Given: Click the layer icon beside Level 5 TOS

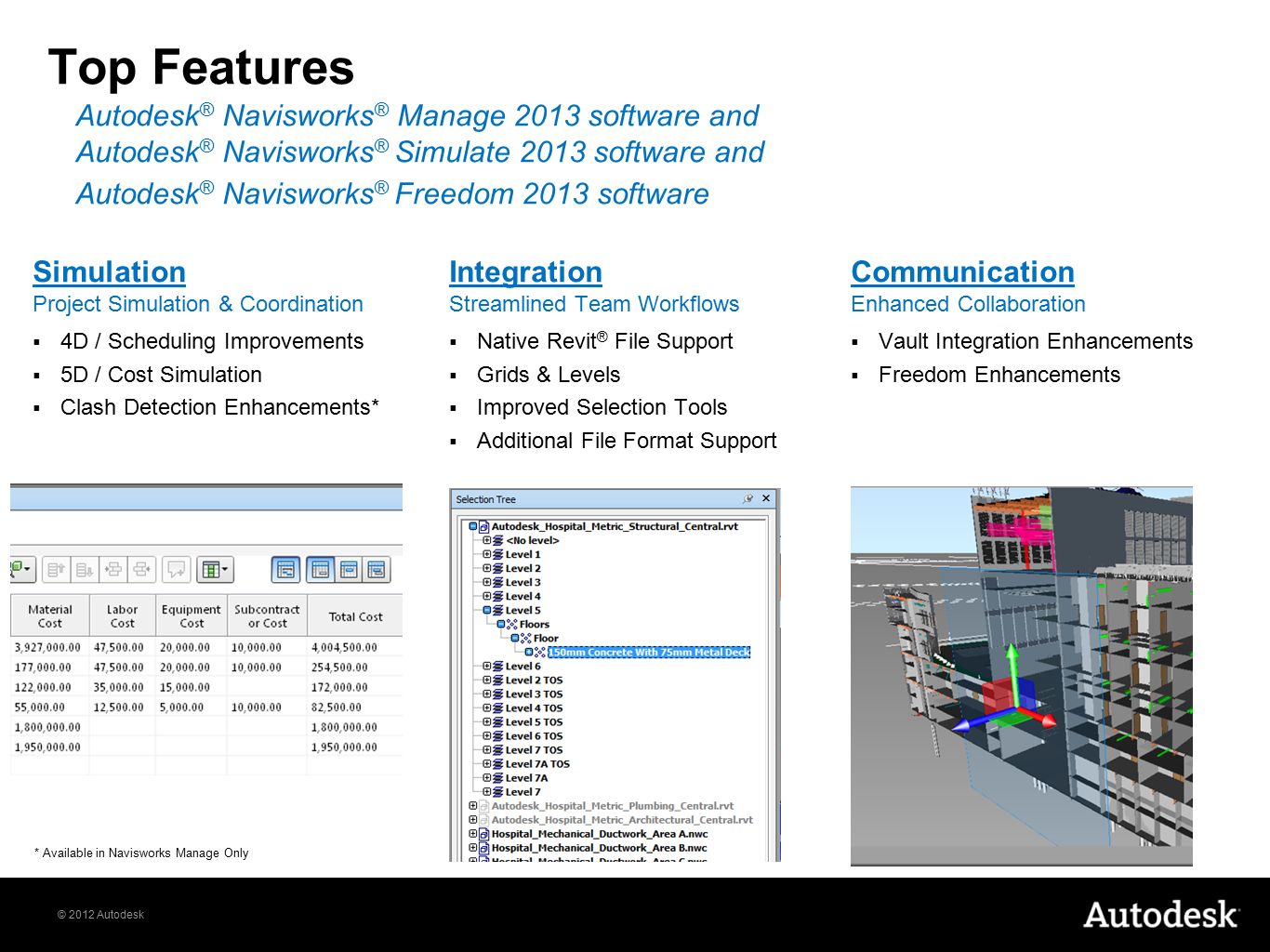Looking at the screenshot, I should 497,721.
